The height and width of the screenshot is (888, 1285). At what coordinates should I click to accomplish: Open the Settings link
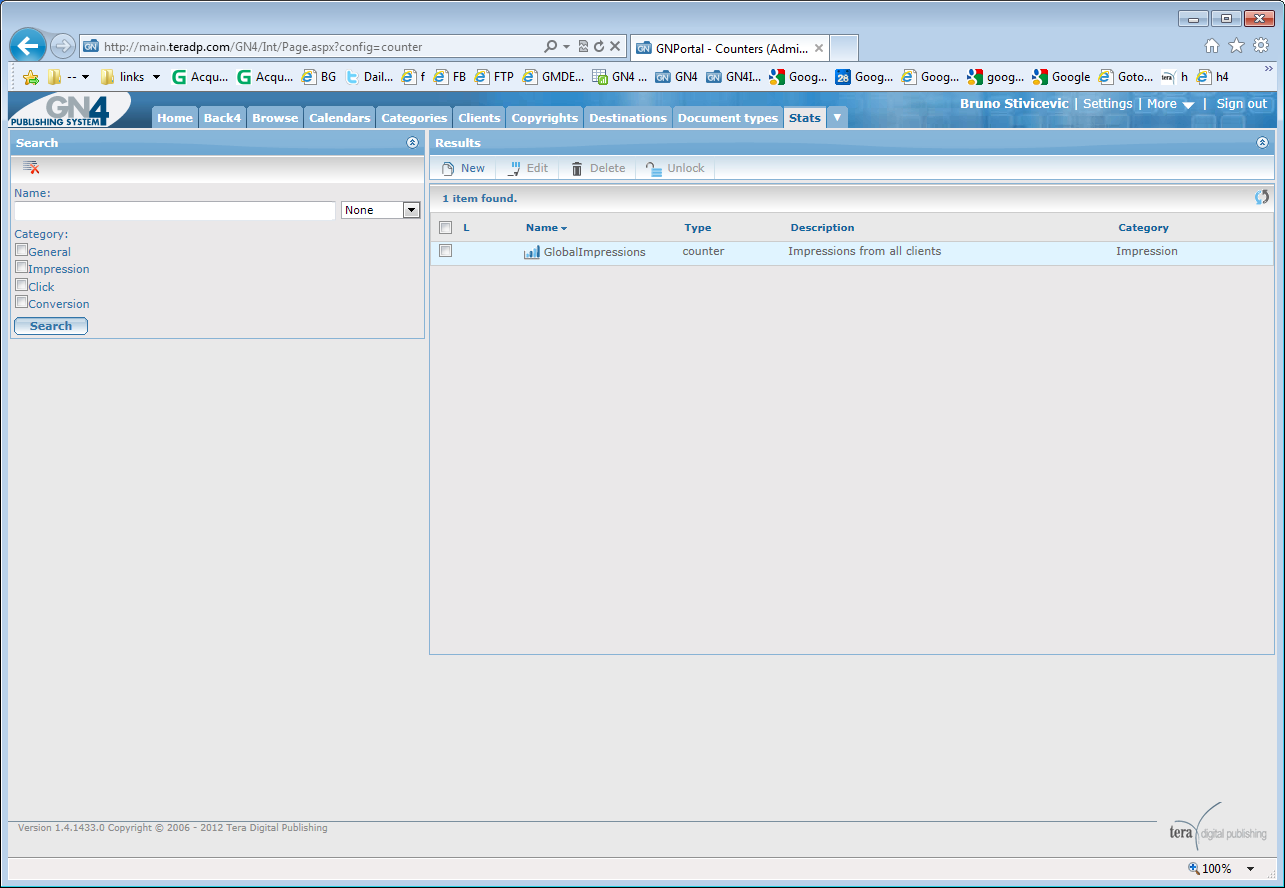[x=1108, y=104]
